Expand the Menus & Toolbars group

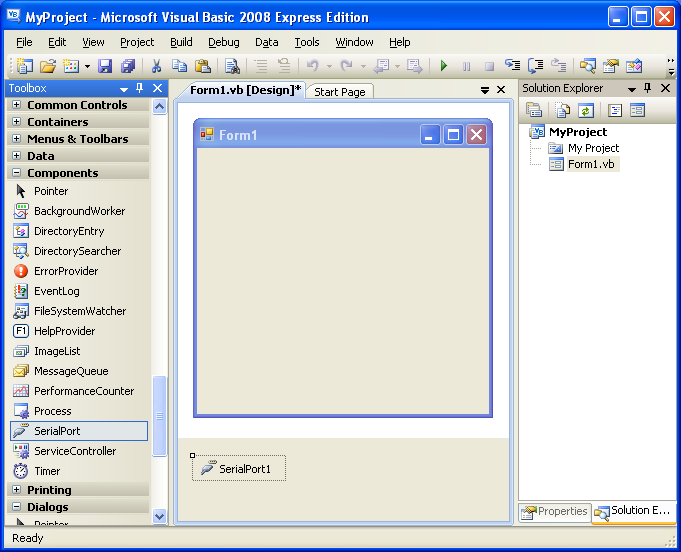pyautogui.click(x=17, y=139)
